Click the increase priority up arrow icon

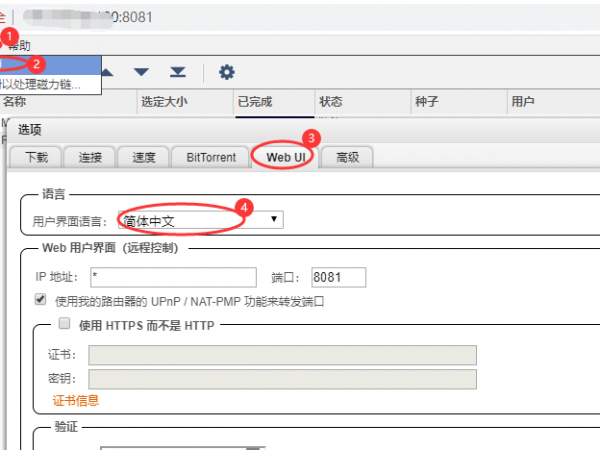[108, 72]
